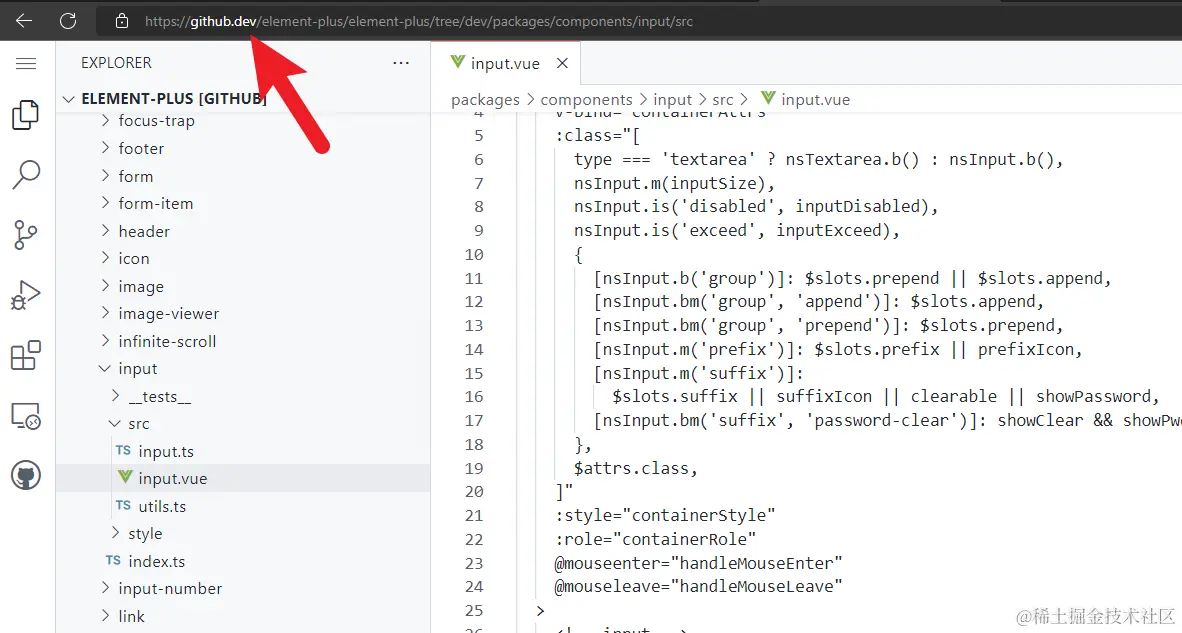Image resolution: width=1182 pixels, height=633 pixels.
Task: View site info via the lock icon
Action: point(121,21)
